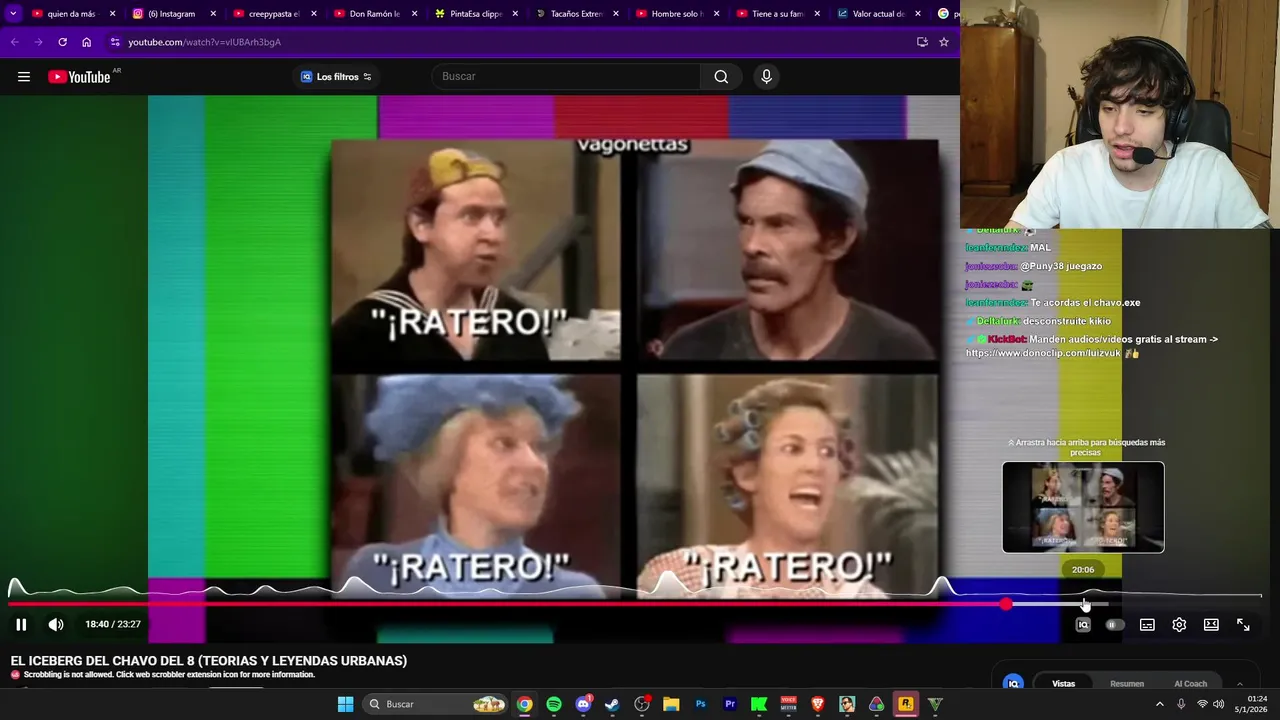Open Rockstar Games Launcher from taskbar

906,704
